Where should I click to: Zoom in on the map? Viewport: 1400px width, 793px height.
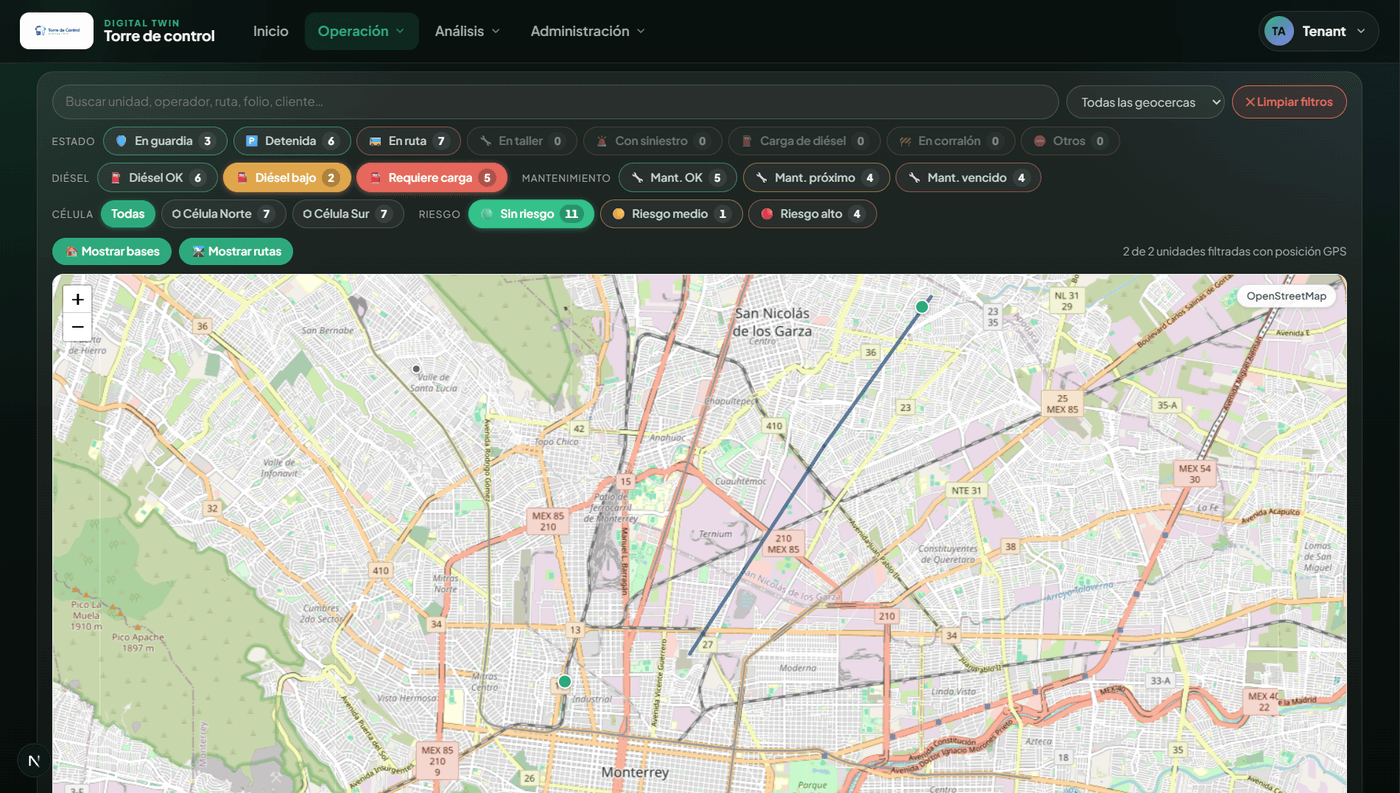(x=77, y=299)
